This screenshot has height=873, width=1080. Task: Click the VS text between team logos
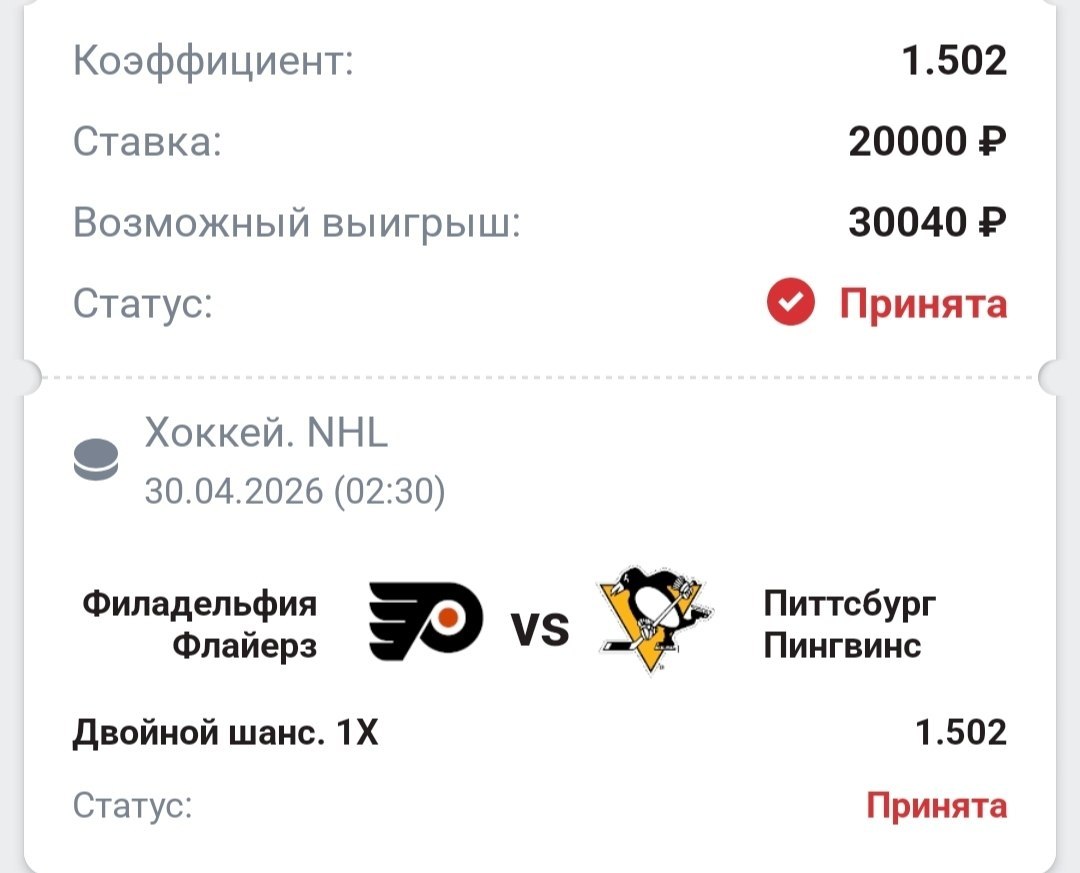(540, 630)
